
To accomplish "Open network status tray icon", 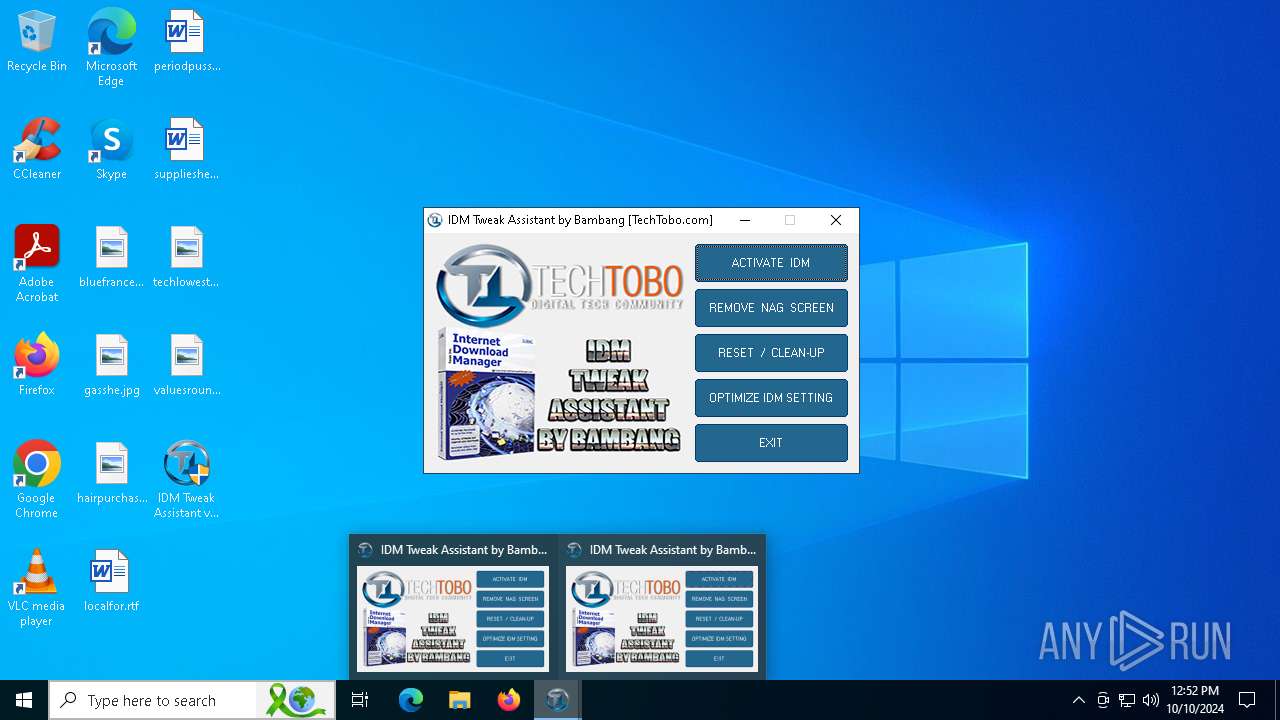I will click(1127, 700).
